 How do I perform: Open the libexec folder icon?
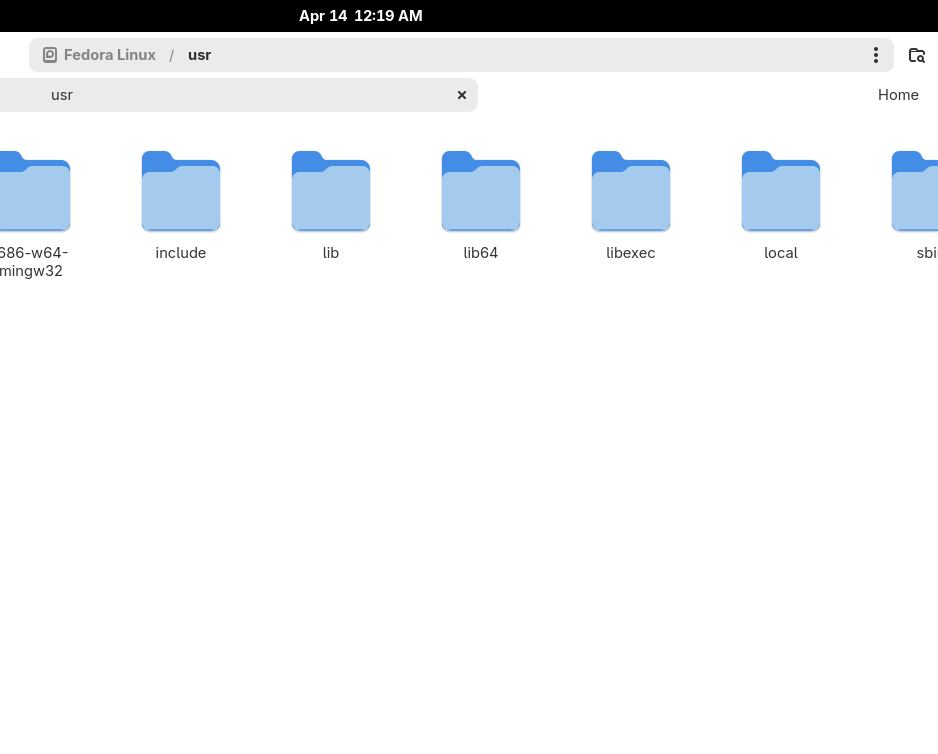[x=631, y=191]
